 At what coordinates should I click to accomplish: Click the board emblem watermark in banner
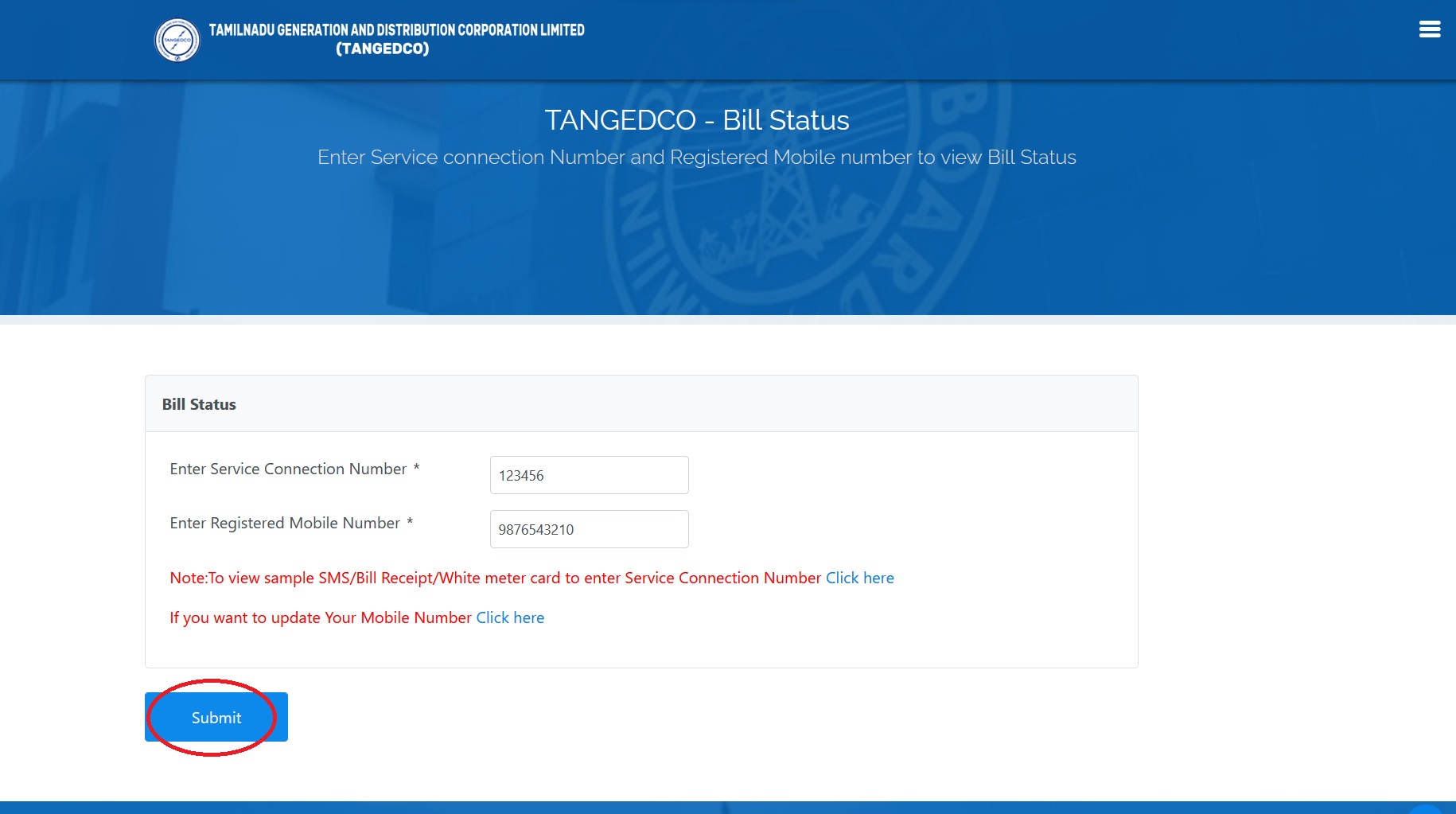(x=804, y=199)
